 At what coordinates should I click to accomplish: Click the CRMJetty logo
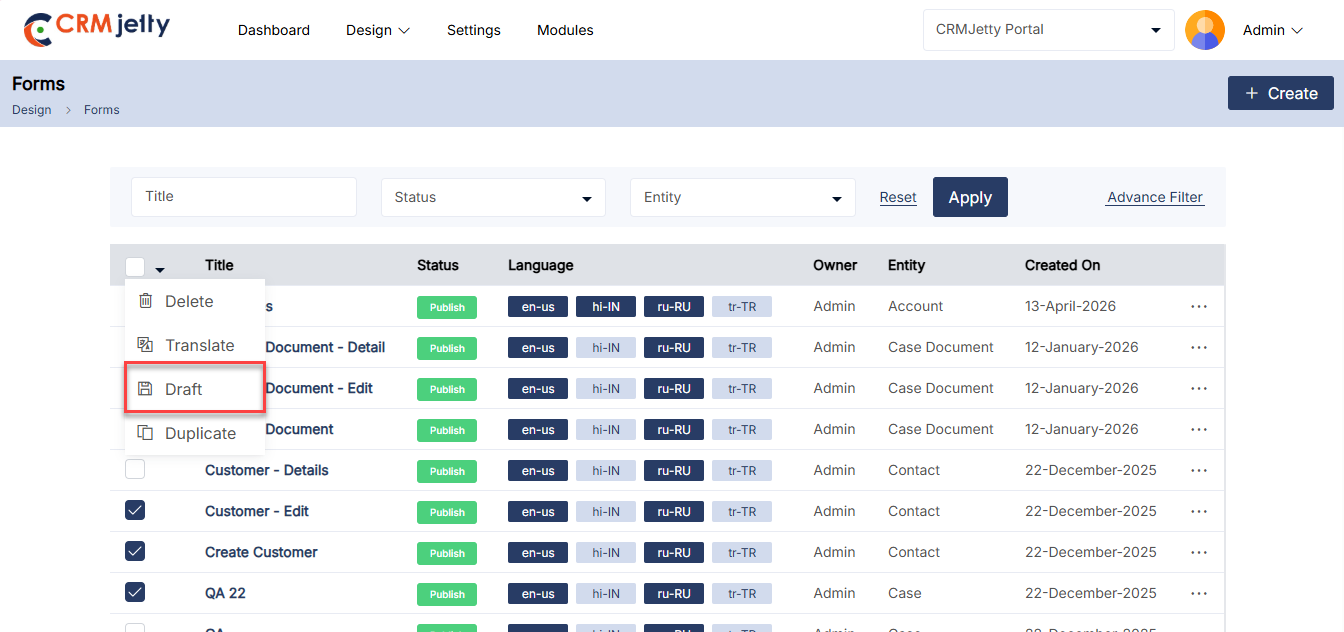coord(97,29)
